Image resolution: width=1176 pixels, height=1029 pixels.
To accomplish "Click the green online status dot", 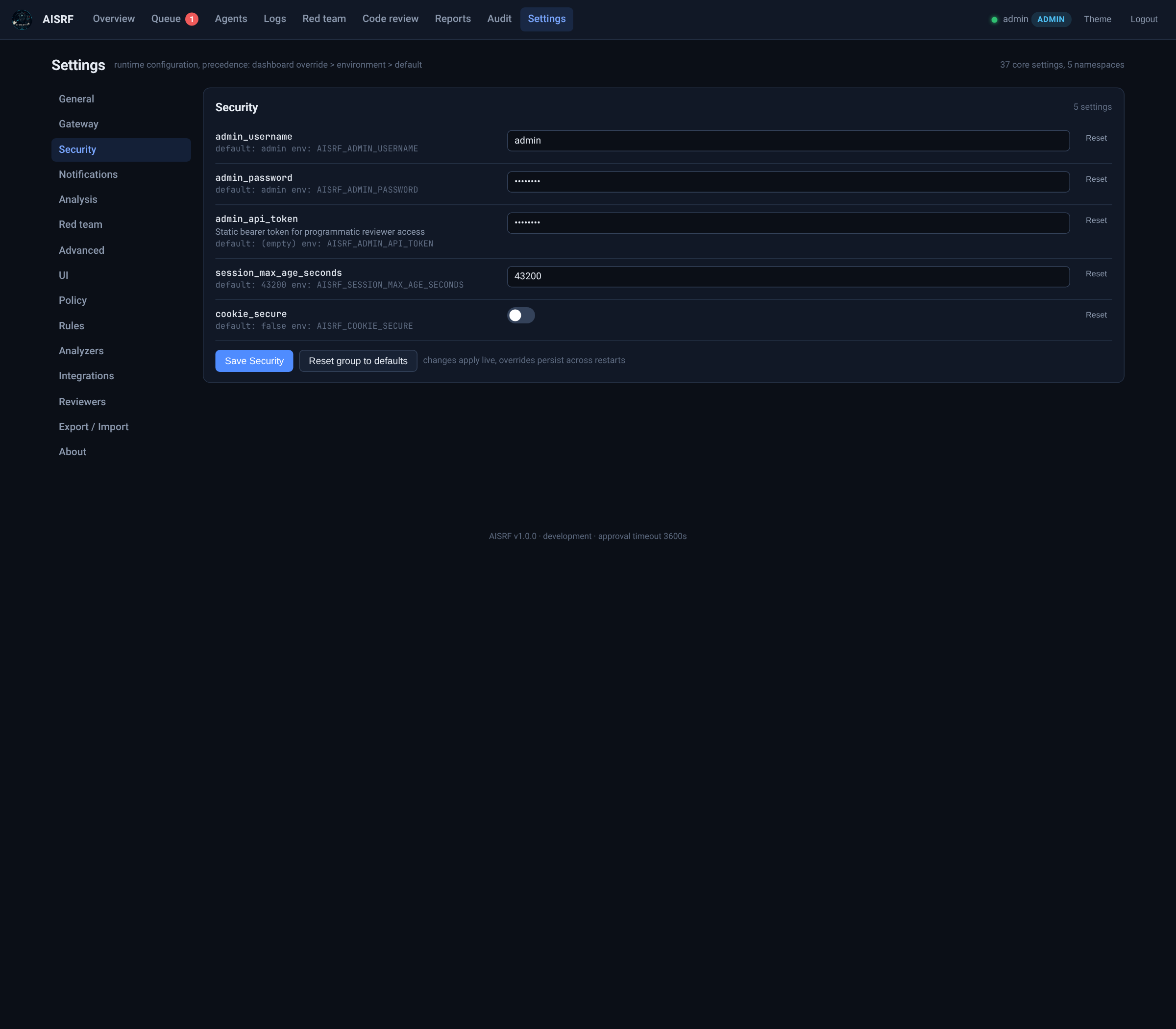I will 994,20.
